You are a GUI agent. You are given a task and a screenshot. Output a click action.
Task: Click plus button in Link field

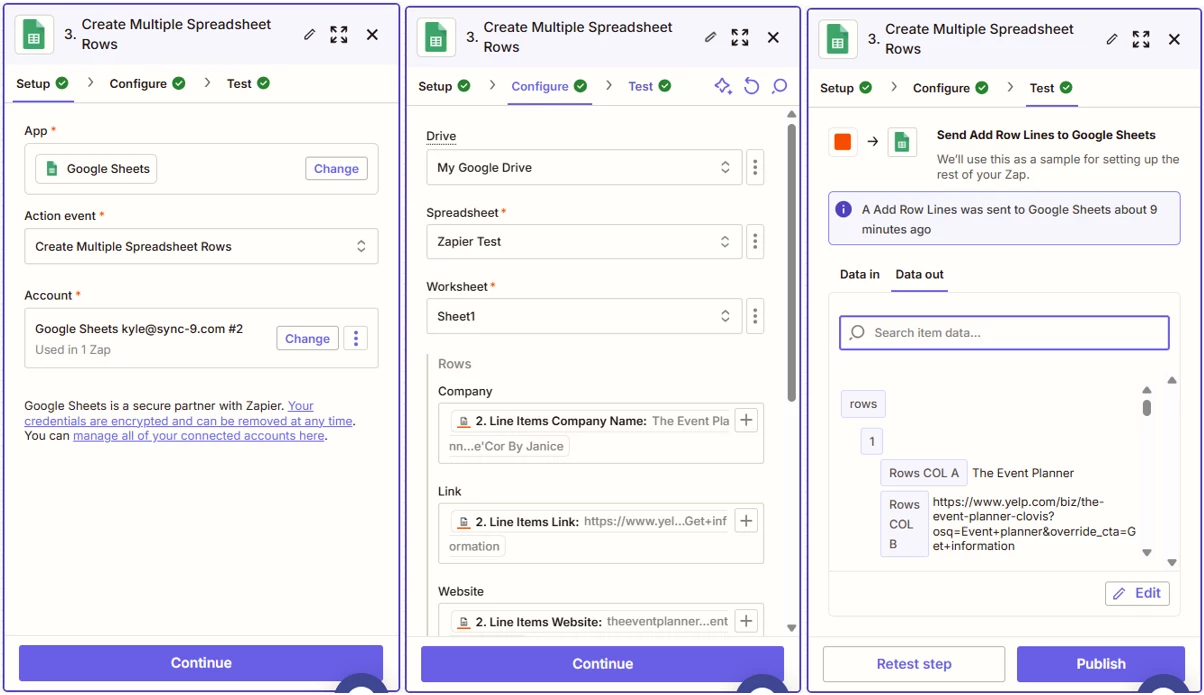pos(746,521)
